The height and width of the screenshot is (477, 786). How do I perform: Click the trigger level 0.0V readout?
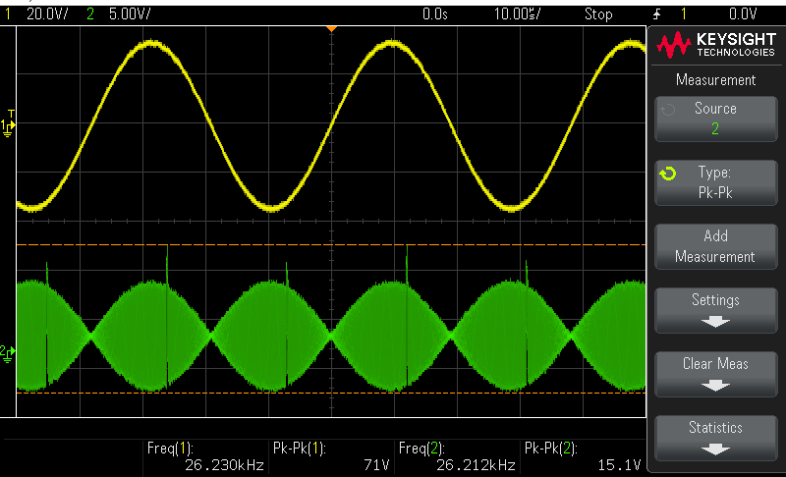coord(742,14)
